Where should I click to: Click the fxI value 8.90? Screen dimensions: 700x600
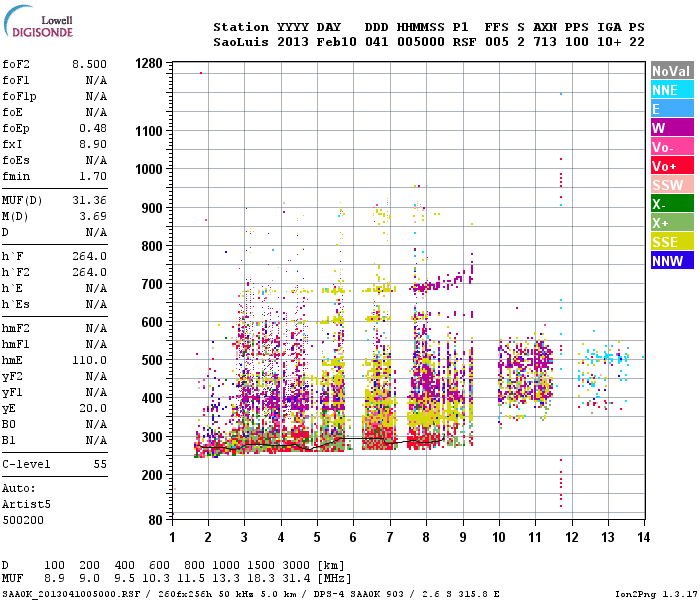93,144
